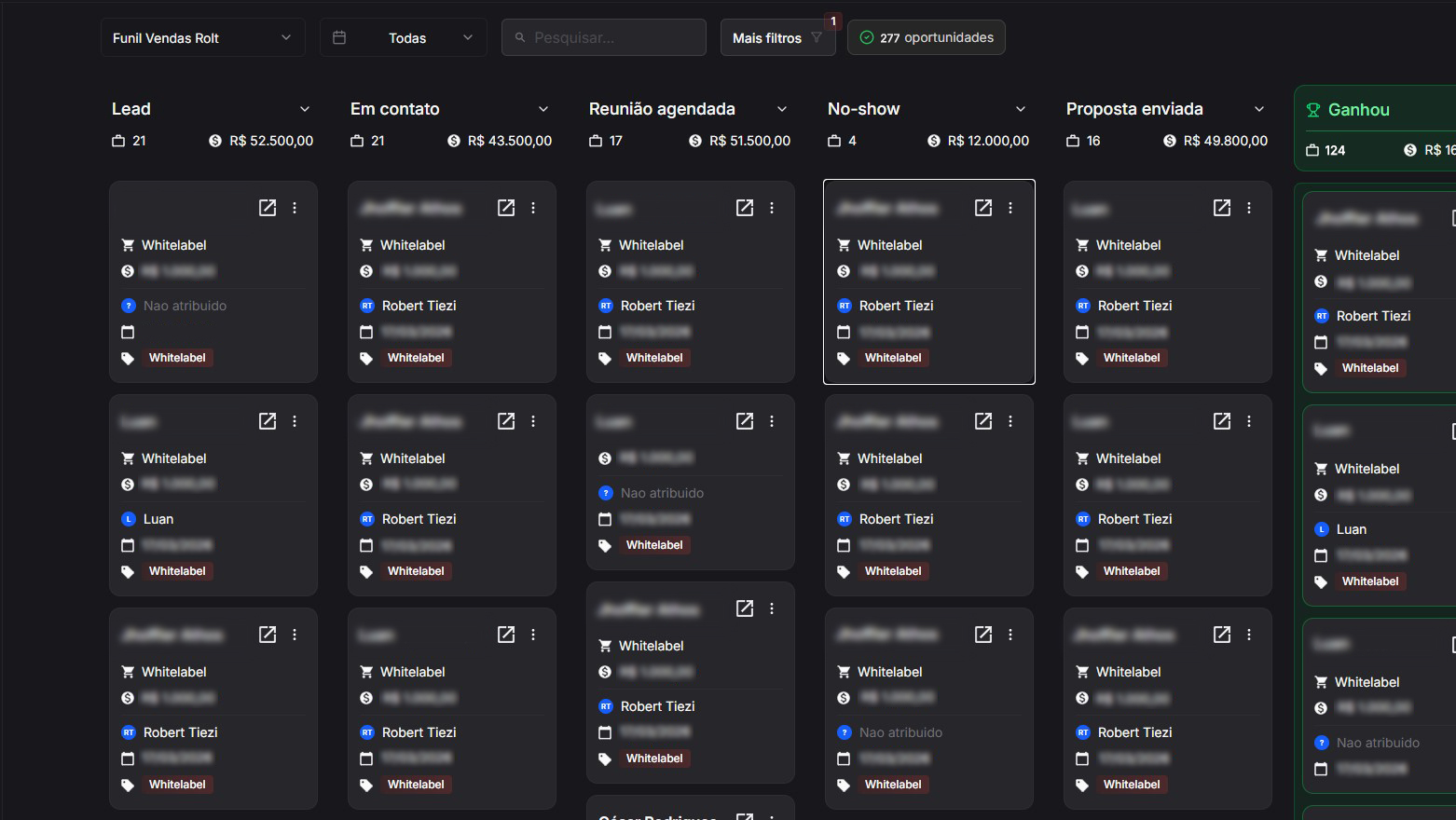
Task: Click the cart icon on Lead Luan card
Action: click(x=128, y=458)
